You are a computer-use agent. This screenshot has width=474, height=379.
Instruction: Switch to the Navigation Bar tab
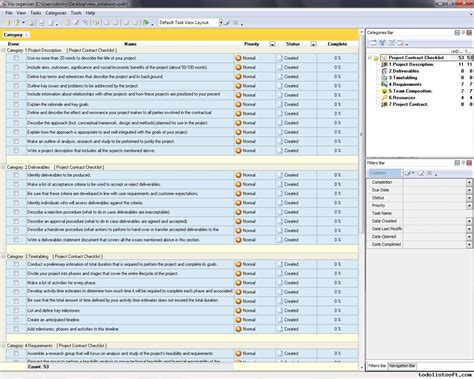(x=402, y=366)
